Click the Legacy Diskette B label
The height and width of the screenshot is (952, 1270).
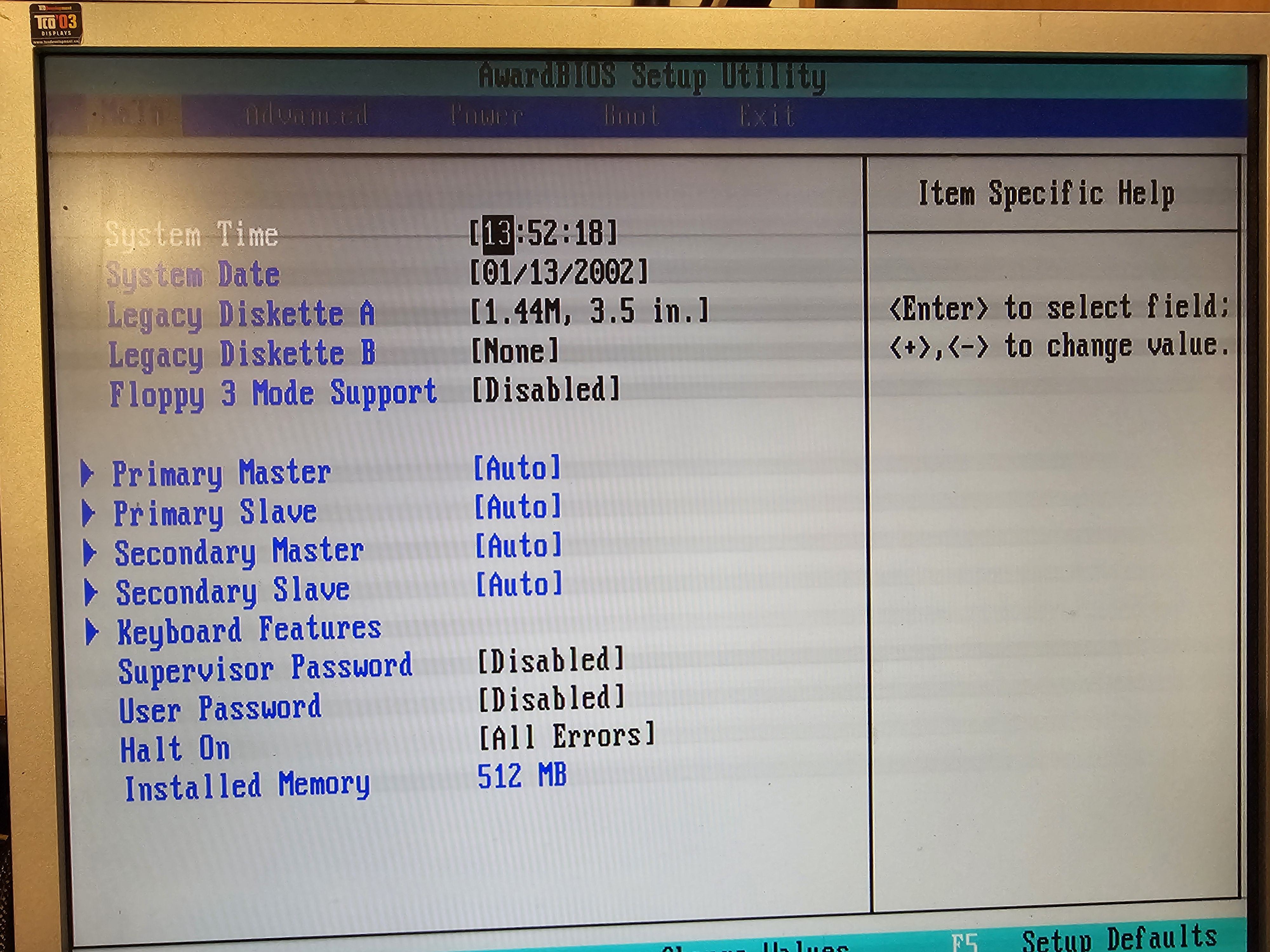point(242,355)
